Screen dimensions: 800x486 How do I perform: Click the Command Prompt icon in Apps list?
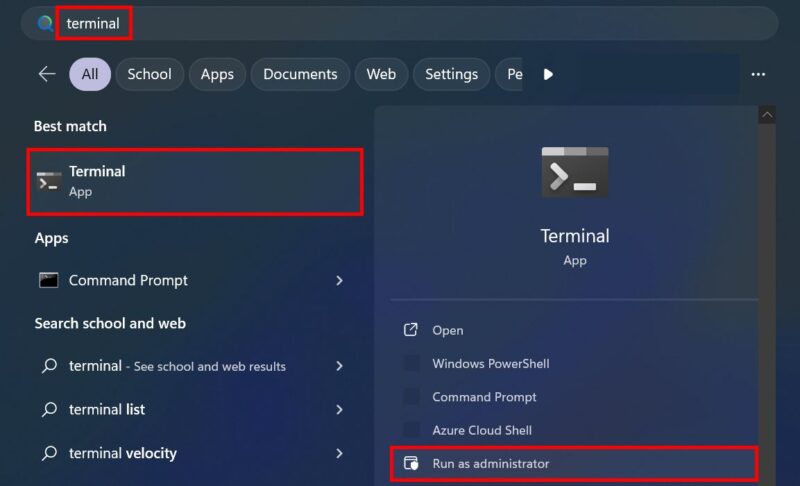click(48, 280)
